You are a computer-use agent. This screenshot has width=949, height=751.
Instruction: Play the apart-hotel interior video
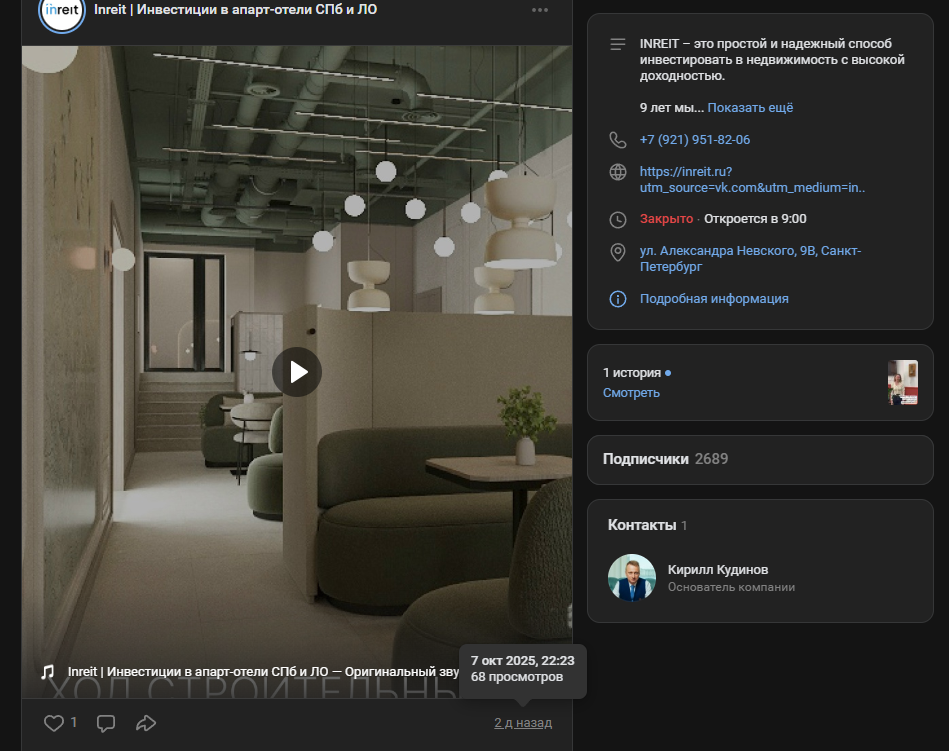297,372
